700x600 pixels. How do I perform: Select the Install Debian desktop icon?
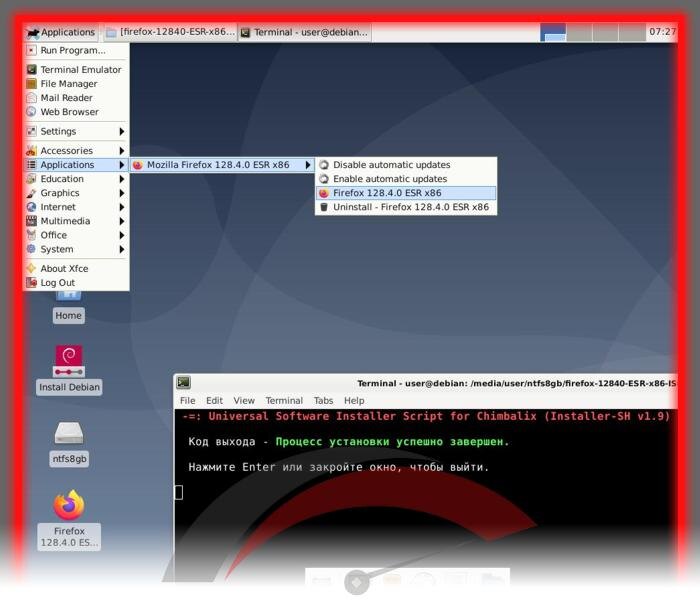click(69, 370)
